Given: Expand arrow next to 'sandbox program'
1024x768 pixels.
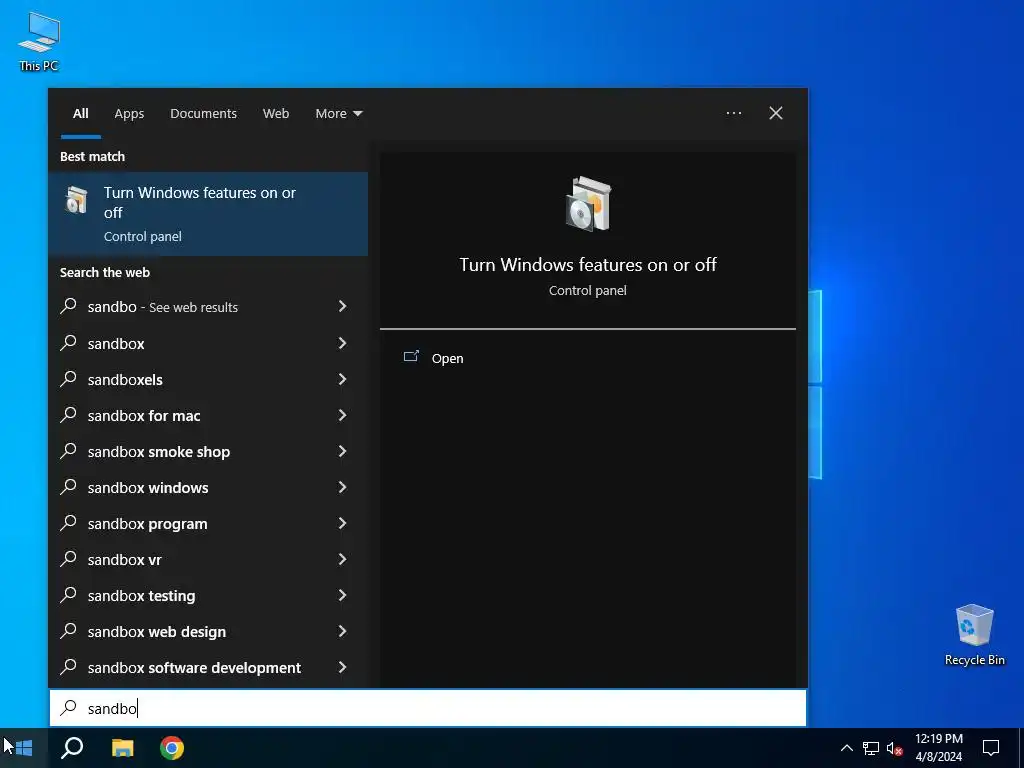Looking at the screenshot, I should [x=342, y=523].
